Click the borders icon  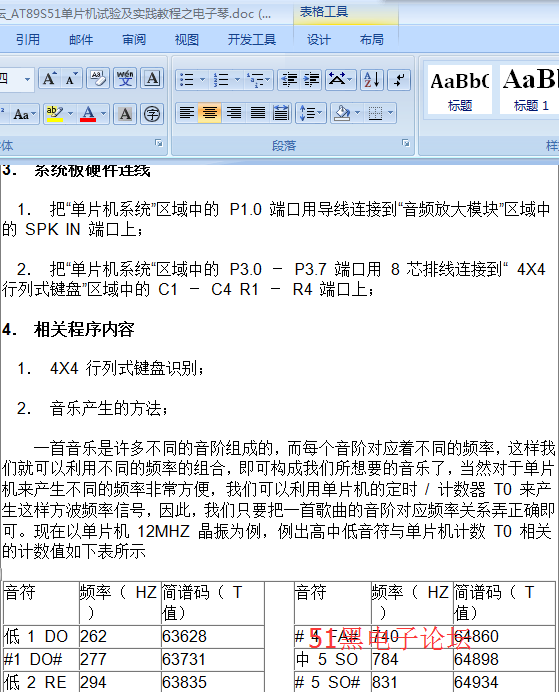[375, 113]
